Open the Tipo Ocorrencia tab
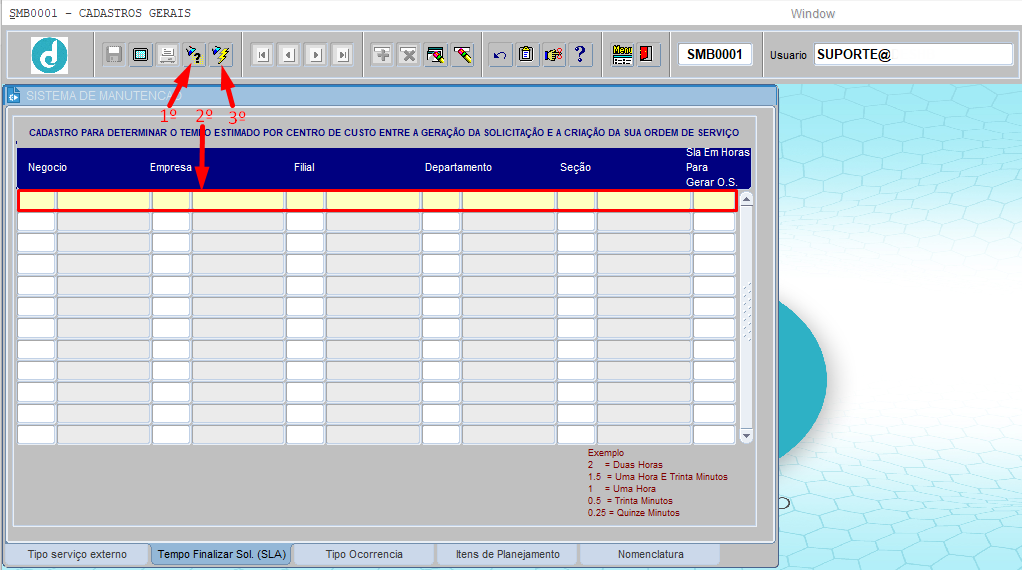This screenshot has width=1022, height=570. click(364, 554)
